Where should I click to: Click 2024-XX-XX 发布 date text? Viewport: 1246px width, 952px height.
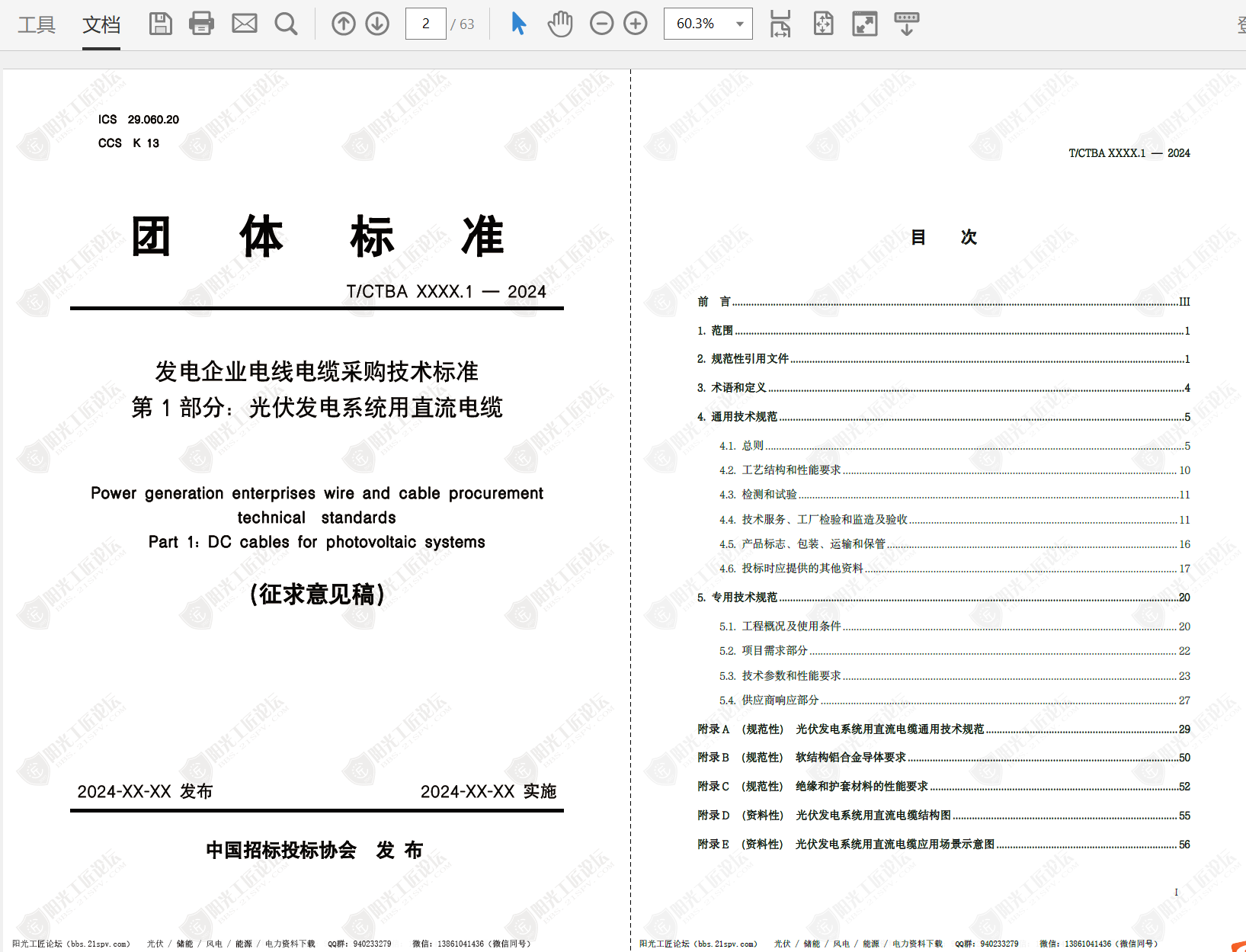coord(145,792)
